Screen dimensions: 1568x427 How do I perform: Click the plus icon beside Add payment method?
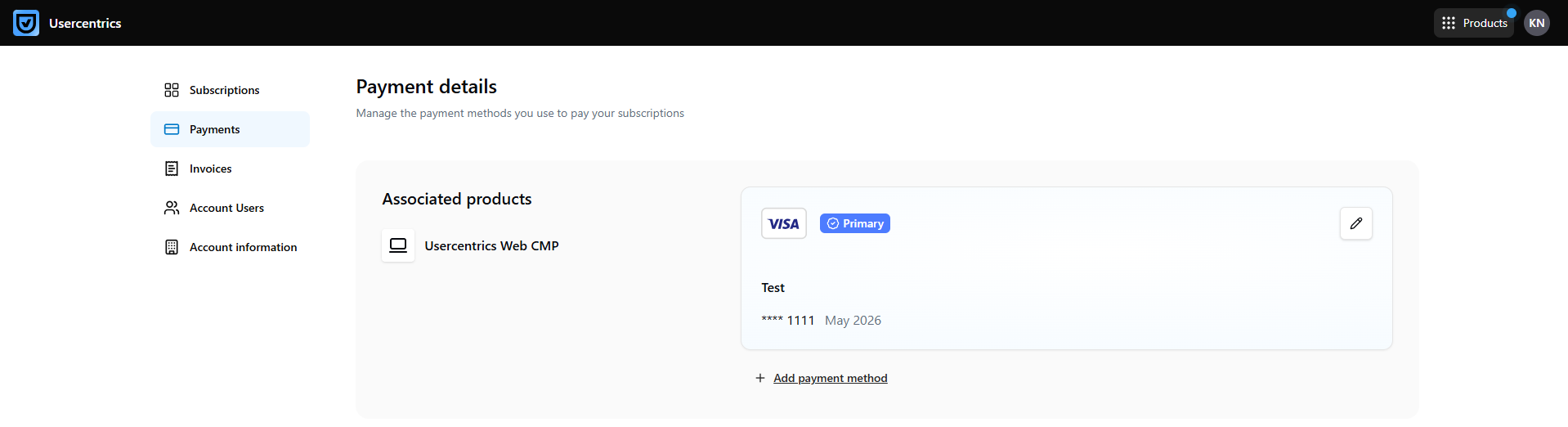pyautogui.click(x=760, y=378)
